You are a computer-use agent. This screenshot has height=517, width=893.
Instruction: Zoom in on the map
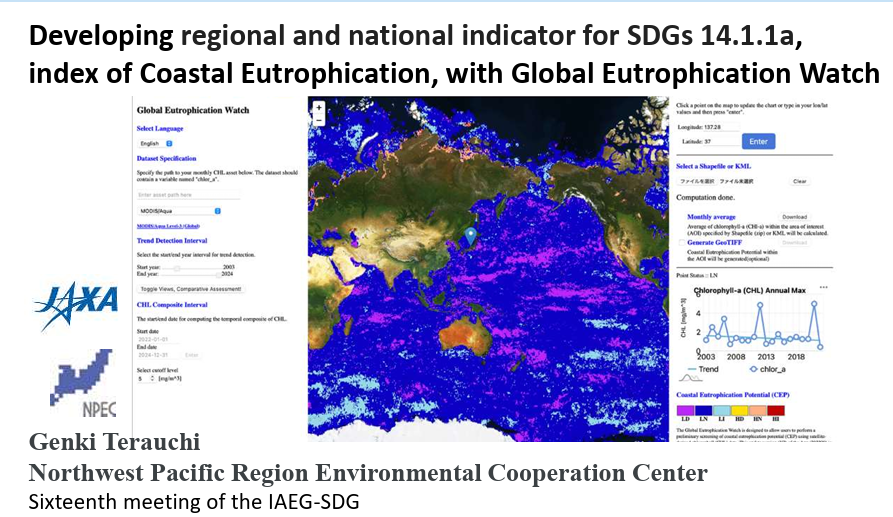click(318, 105)
